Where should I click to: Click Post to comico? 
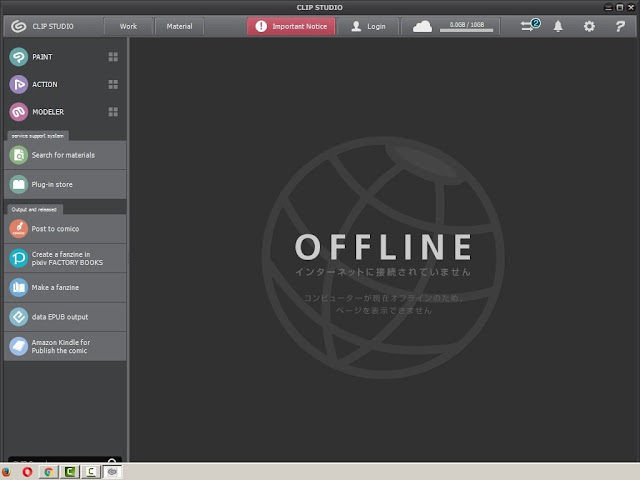point(65,229)
